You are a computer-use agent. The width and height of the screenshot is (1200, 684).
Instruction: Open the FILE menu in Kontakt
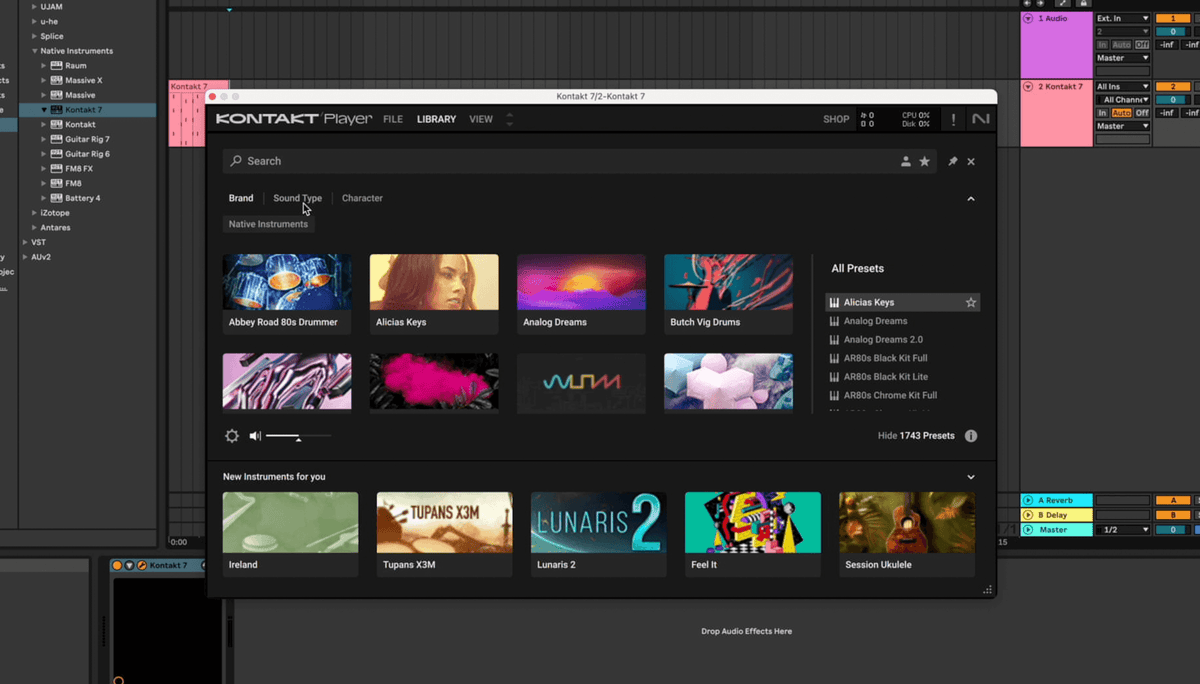[x=393, y=119]
